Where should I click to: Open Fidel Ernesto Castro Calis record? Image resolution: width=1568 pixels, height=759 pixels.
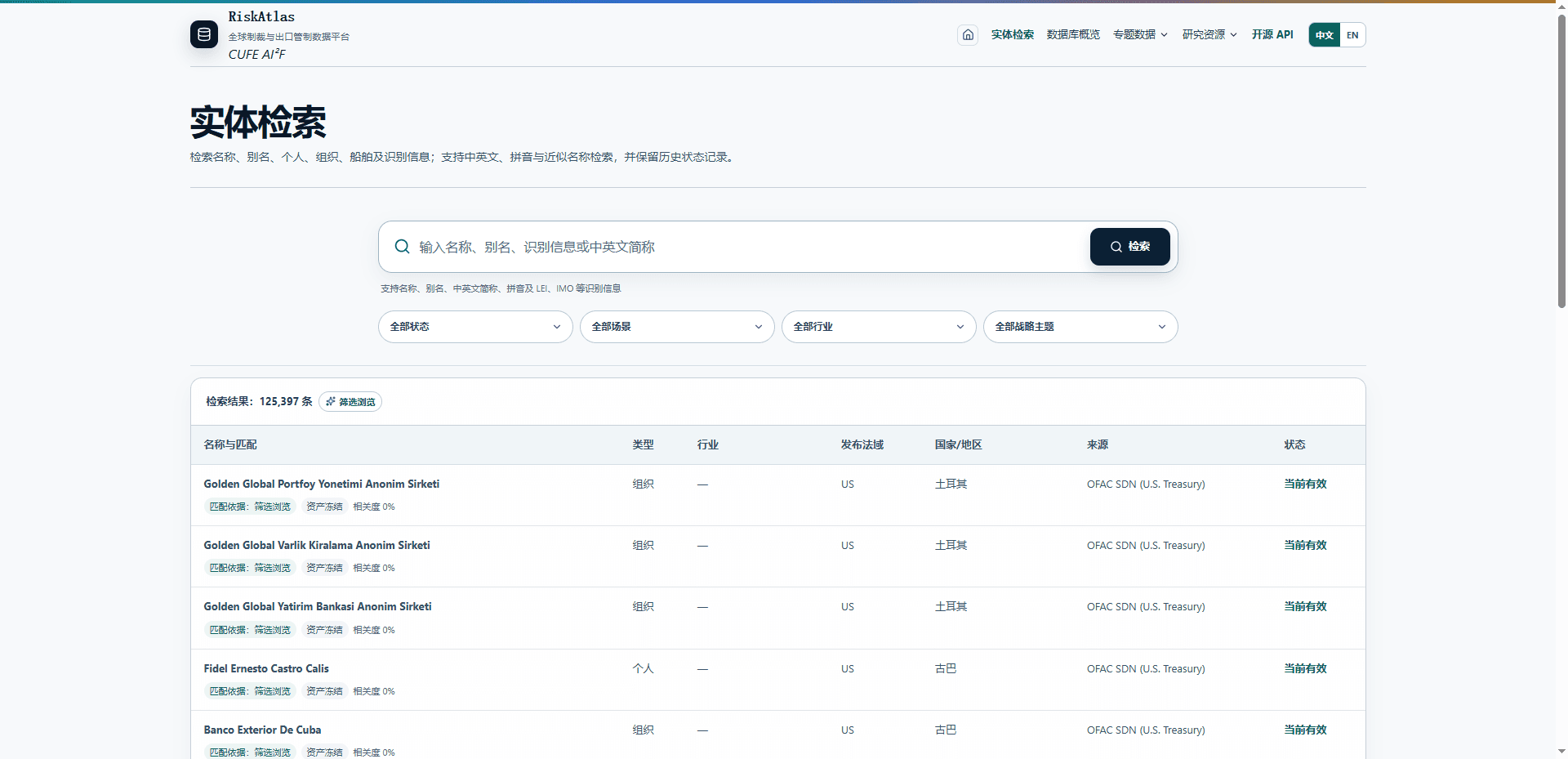(x=266, y=668)
